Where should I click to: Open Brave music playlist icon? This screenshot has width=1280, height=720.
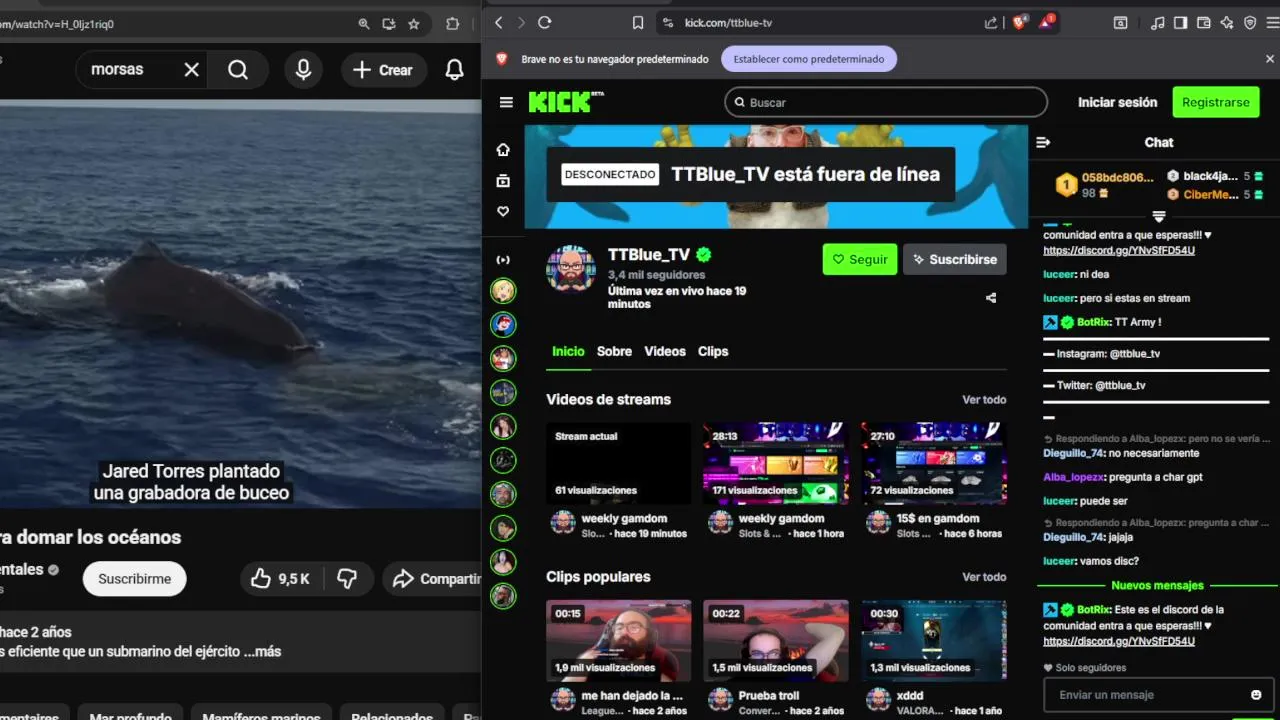1158,22
